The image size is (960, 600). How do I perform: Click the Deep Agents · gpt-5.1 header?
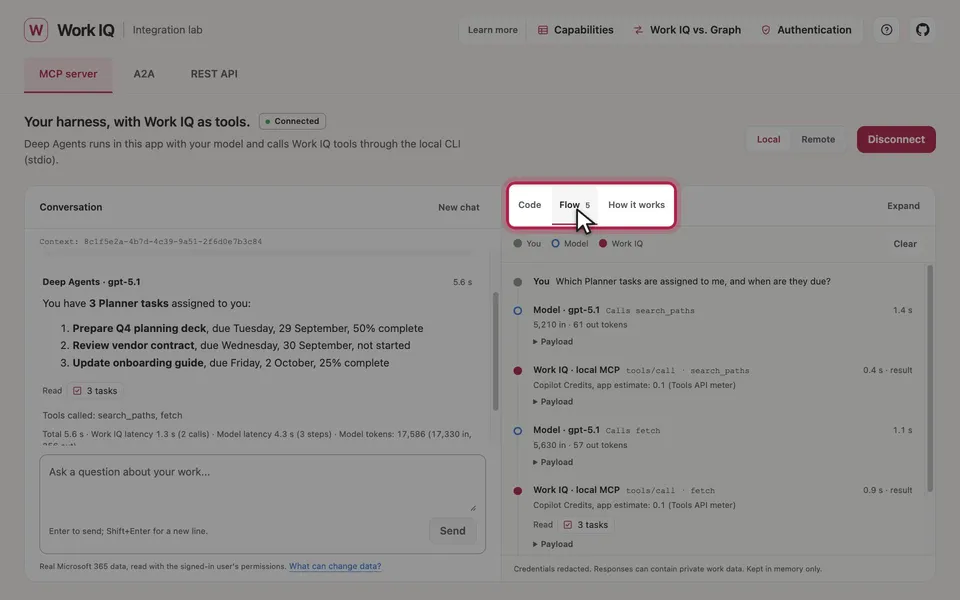91,282
